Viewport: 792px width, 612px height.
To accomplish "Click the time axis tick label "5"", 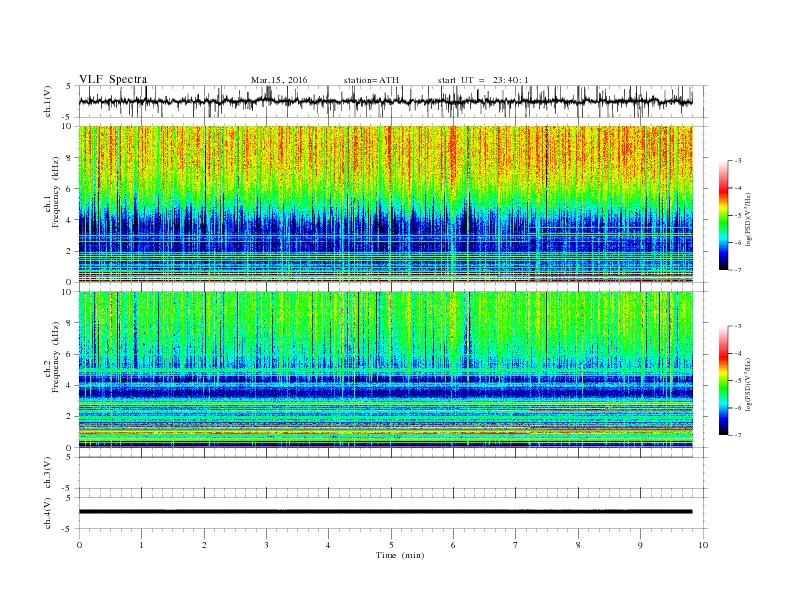I will [x=391, y=545].
